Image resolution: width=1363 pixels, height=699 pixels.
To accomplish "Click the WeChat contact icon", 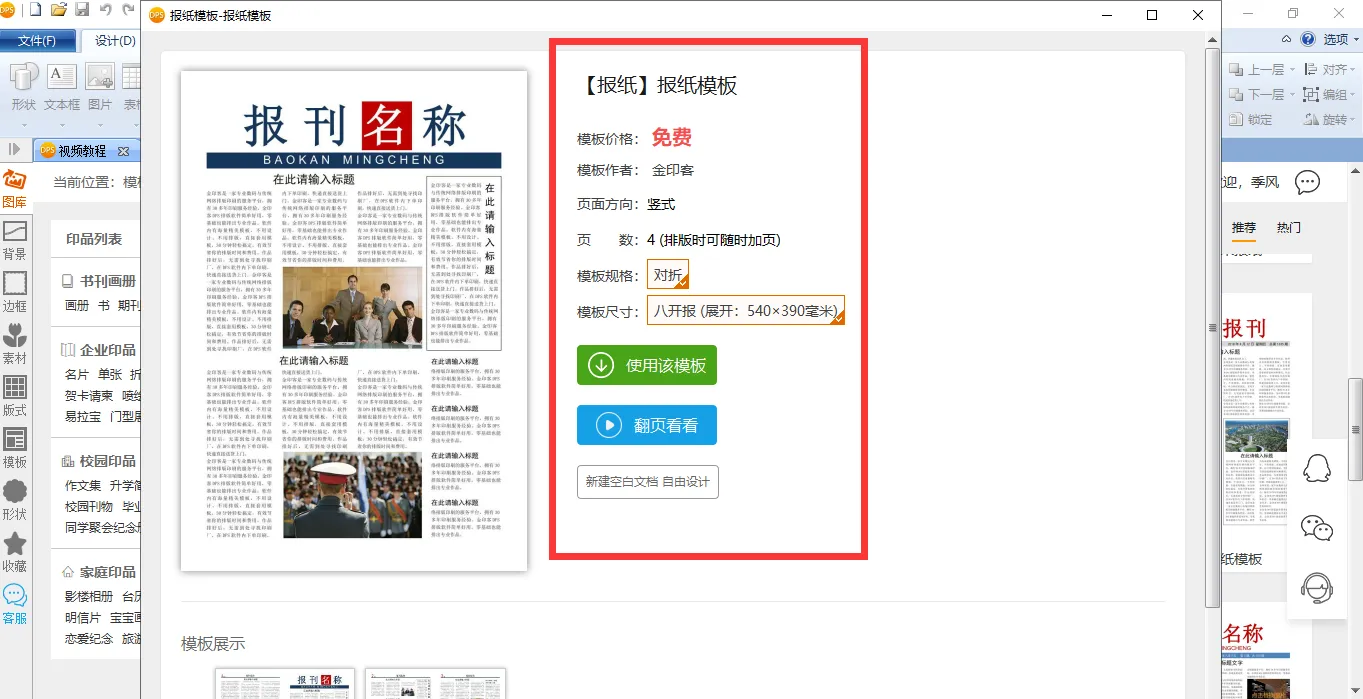I will [x=1317, y=528].
